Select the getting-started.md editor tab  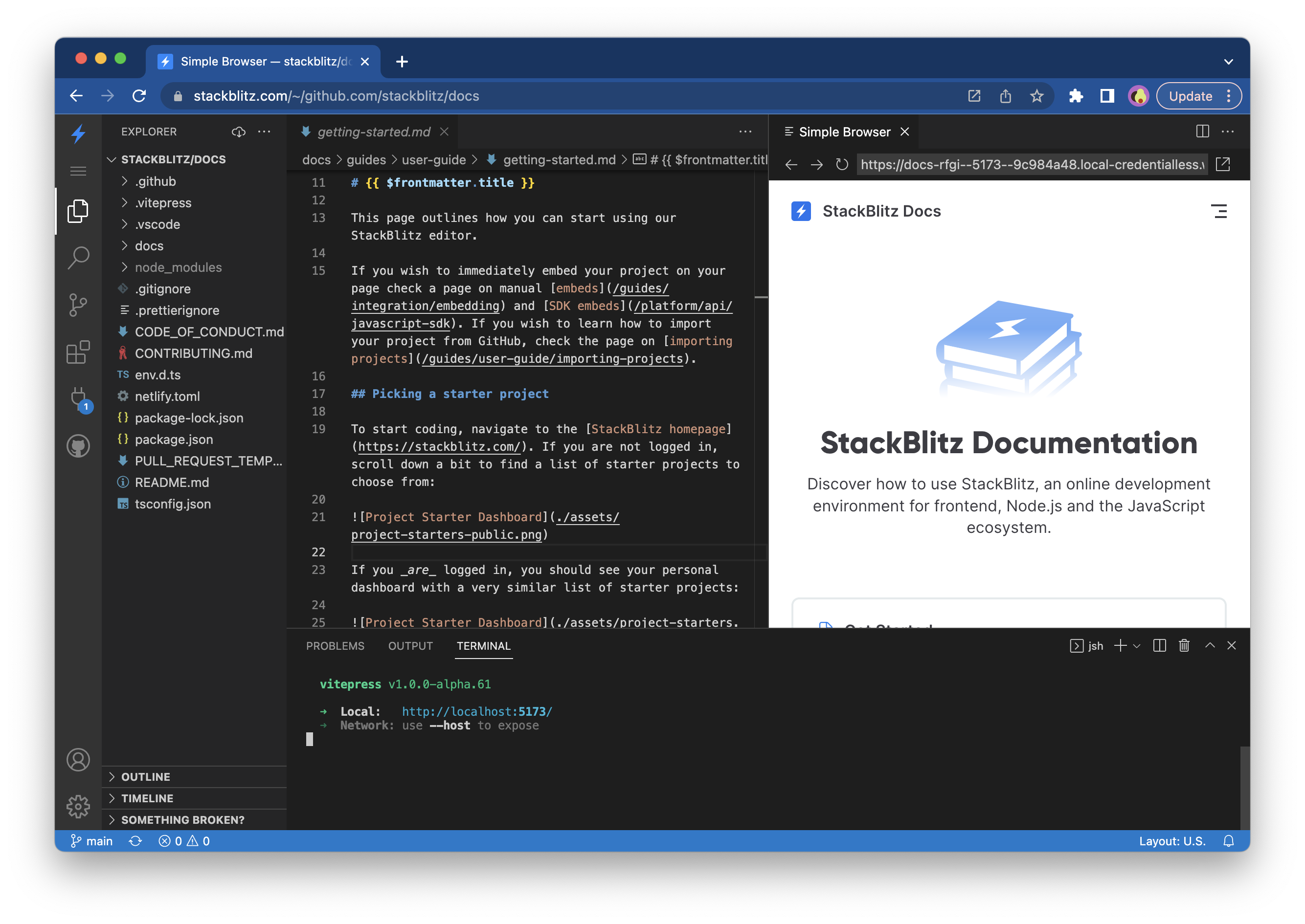coord(373,132)
